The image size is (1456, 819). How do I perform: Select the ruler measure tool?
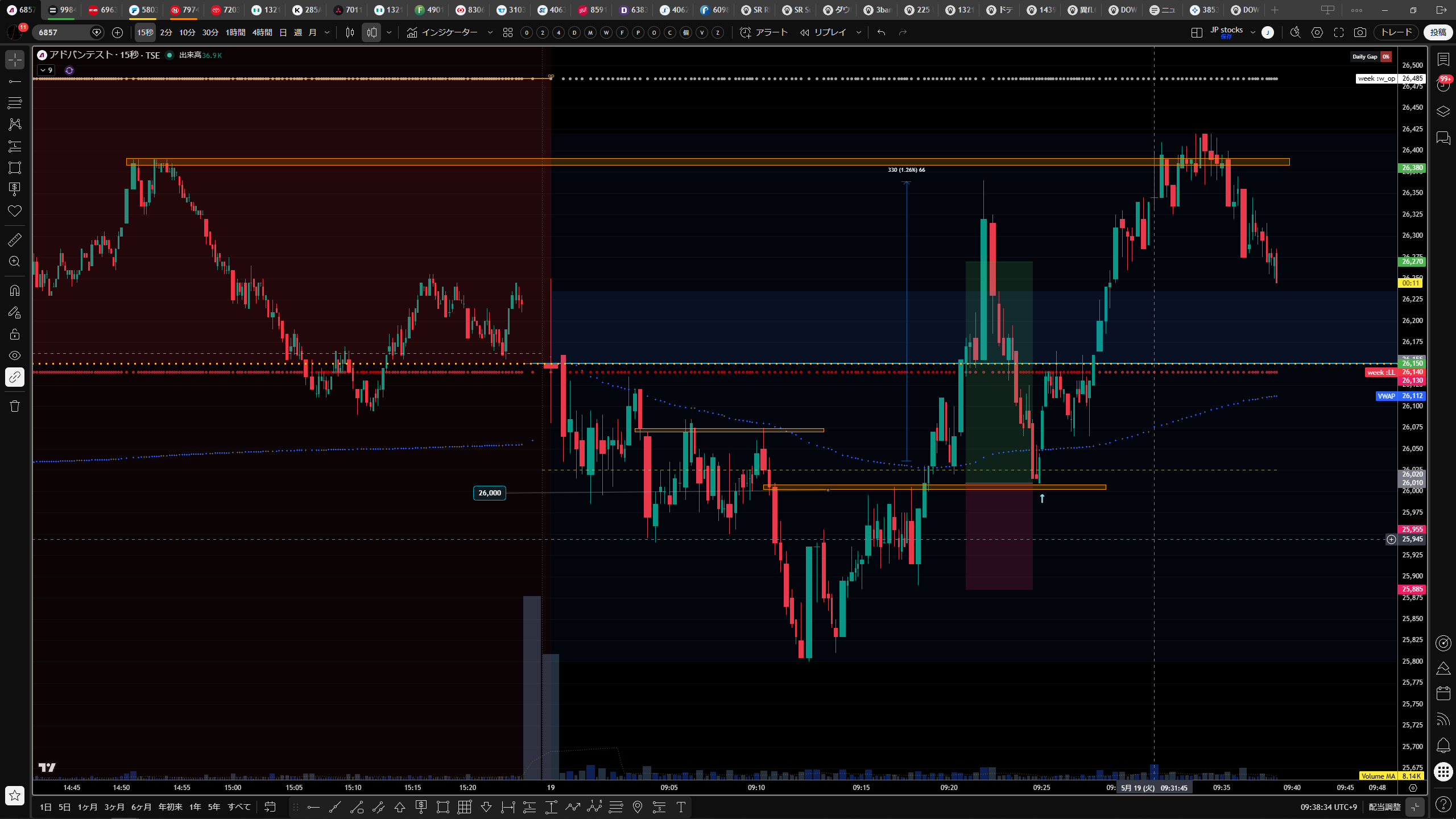15,240
